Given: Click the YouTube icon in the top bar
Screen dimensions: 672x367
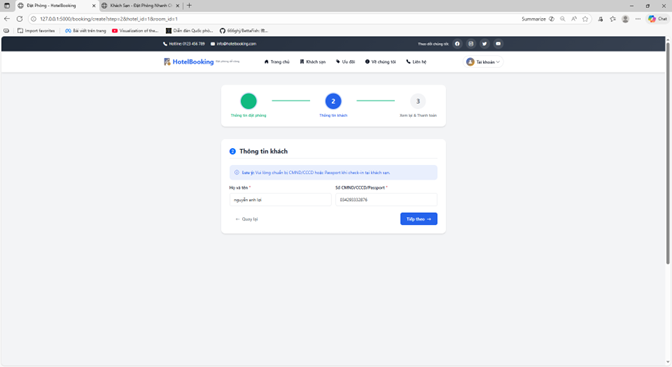Looking at the screenshot, I should coord(498,44).
